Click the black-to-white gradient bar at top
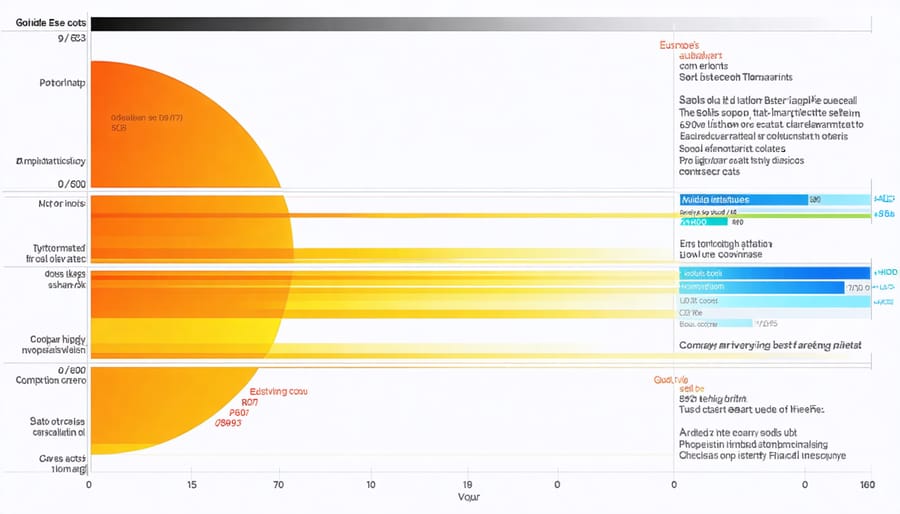 (x=450, y=22)
